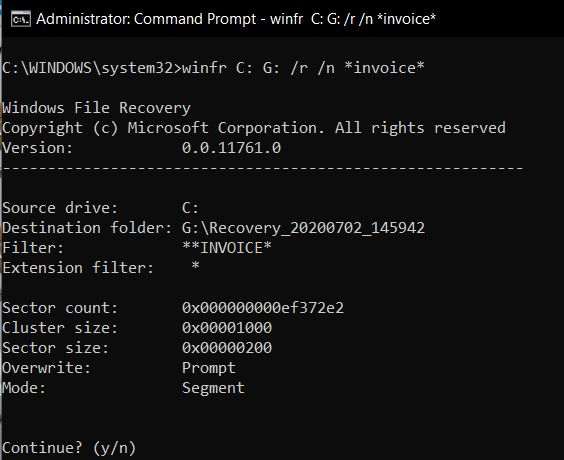Viewport: 564px width, 460px height.
Task: Click the dashed separator line
Action: coord(263,168)
